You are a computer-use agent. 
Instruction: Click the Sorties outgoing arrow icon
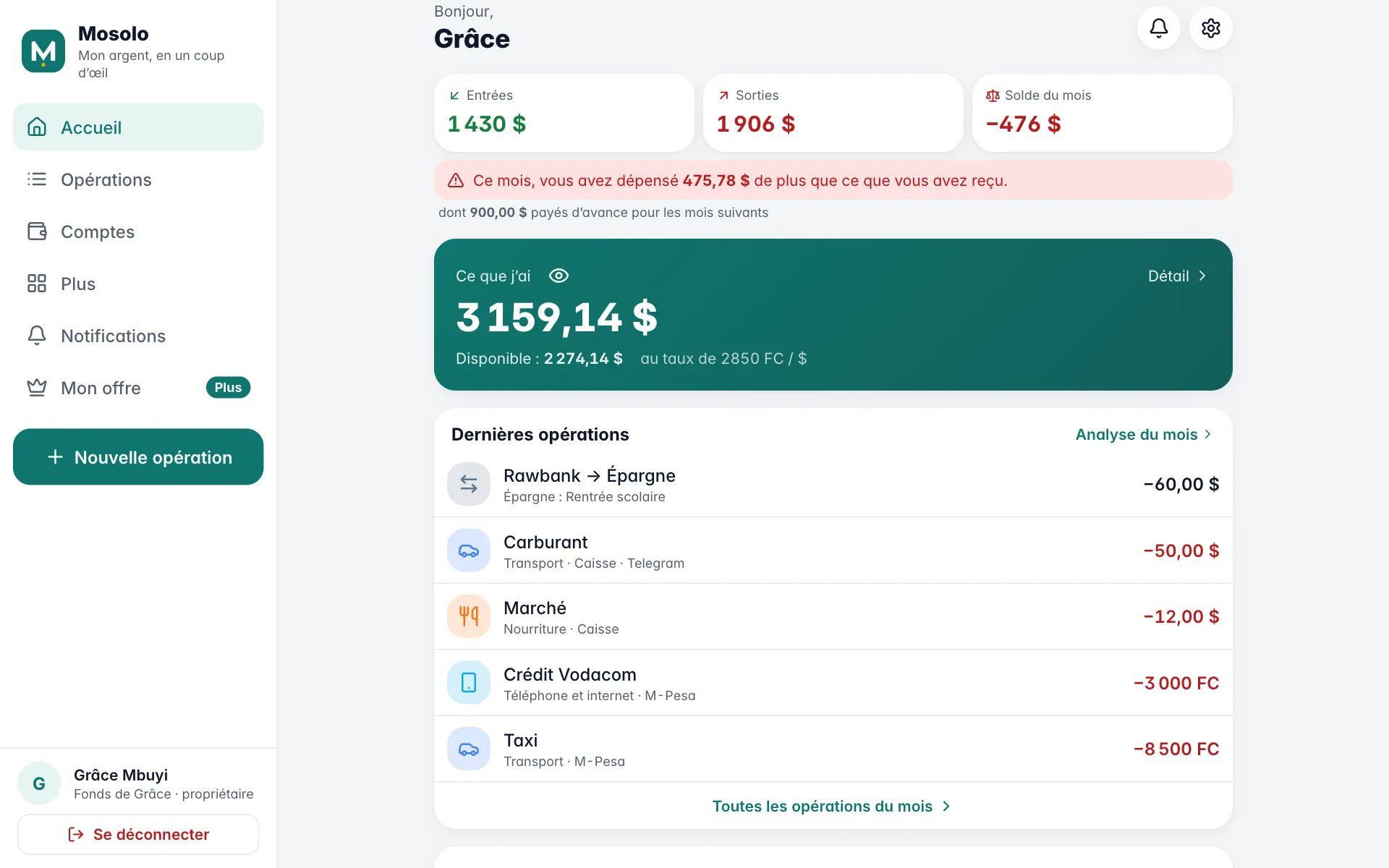723,95
